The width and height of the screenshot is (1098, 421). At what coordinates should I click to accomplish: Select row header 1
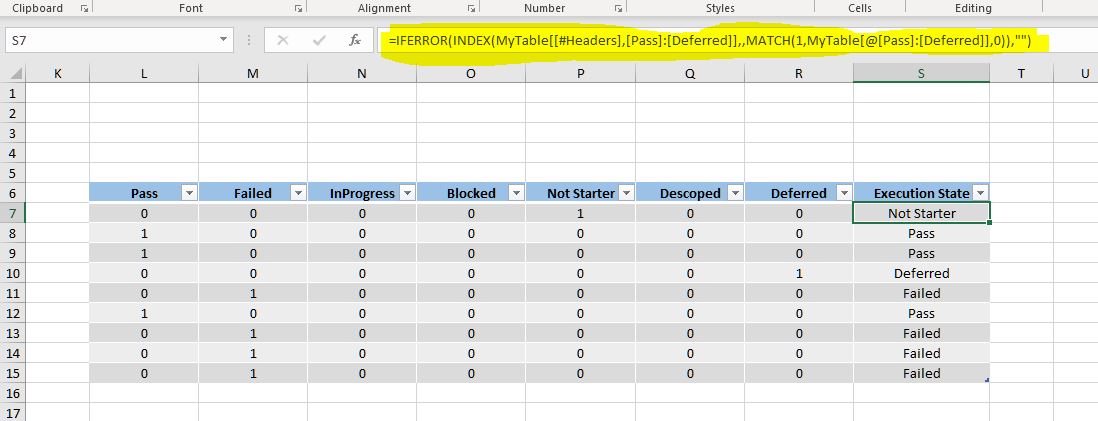[13, 93]
